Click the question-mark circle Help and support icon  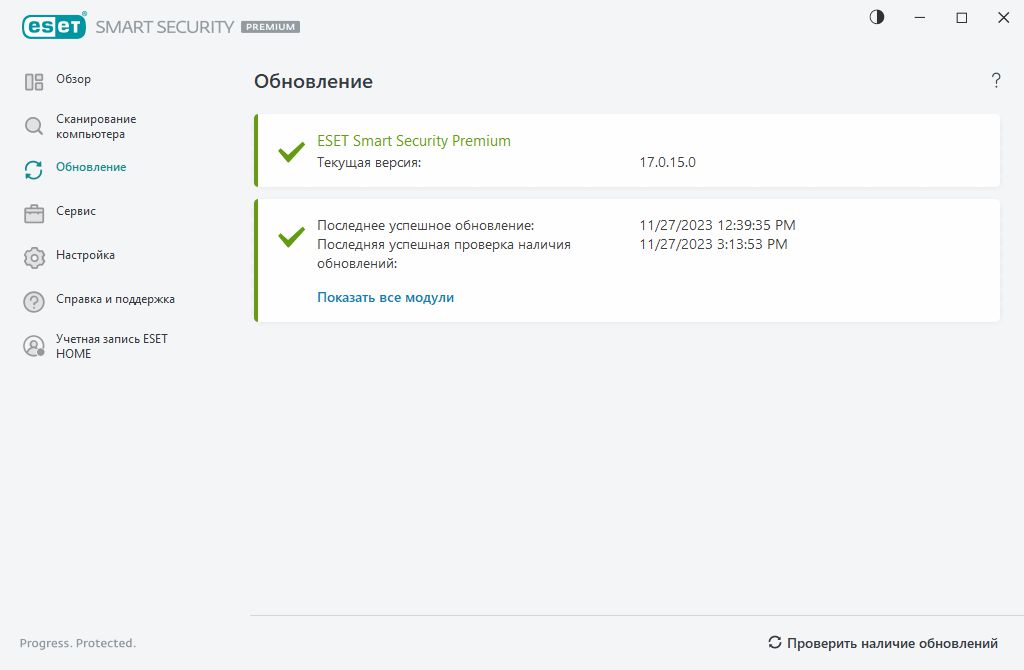(x=34, y=301)
